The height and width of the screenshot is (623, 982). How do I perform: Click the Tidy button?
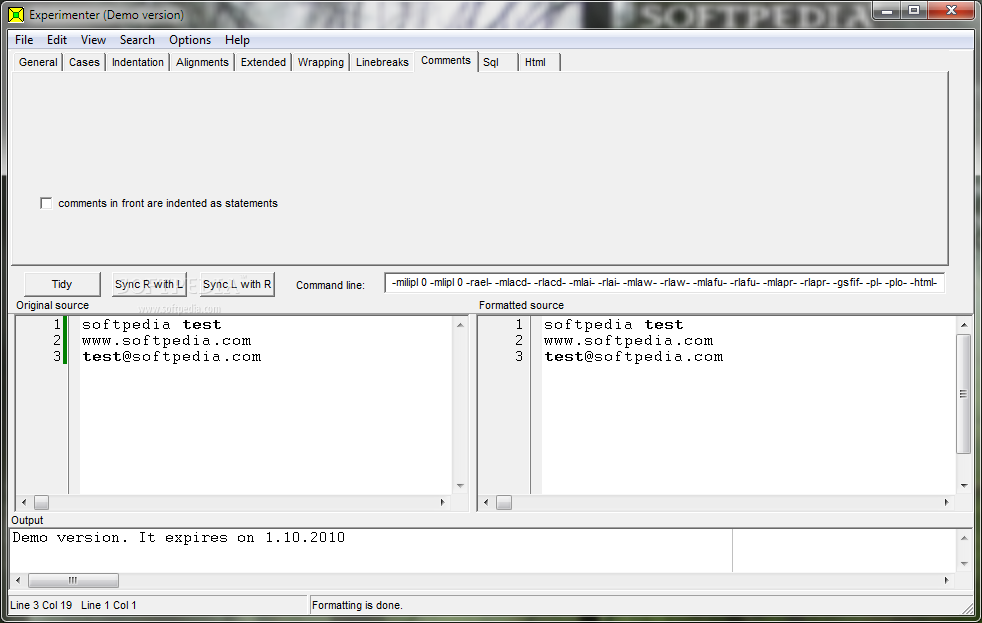(x=62, y=284)
